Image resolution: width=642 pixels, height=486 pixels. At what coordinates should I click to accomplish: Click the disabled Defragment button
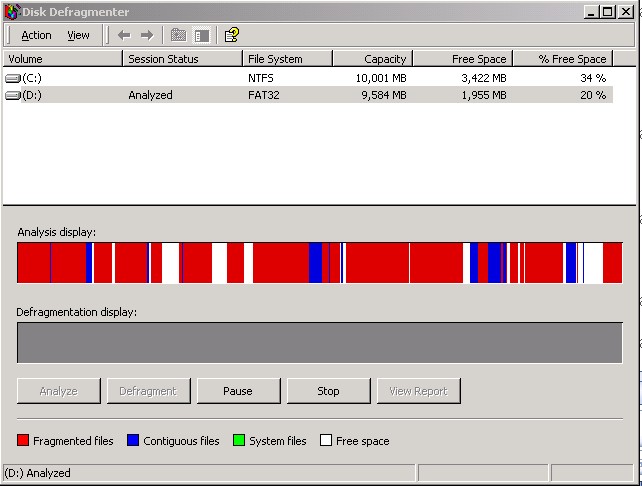pos(148,391)
